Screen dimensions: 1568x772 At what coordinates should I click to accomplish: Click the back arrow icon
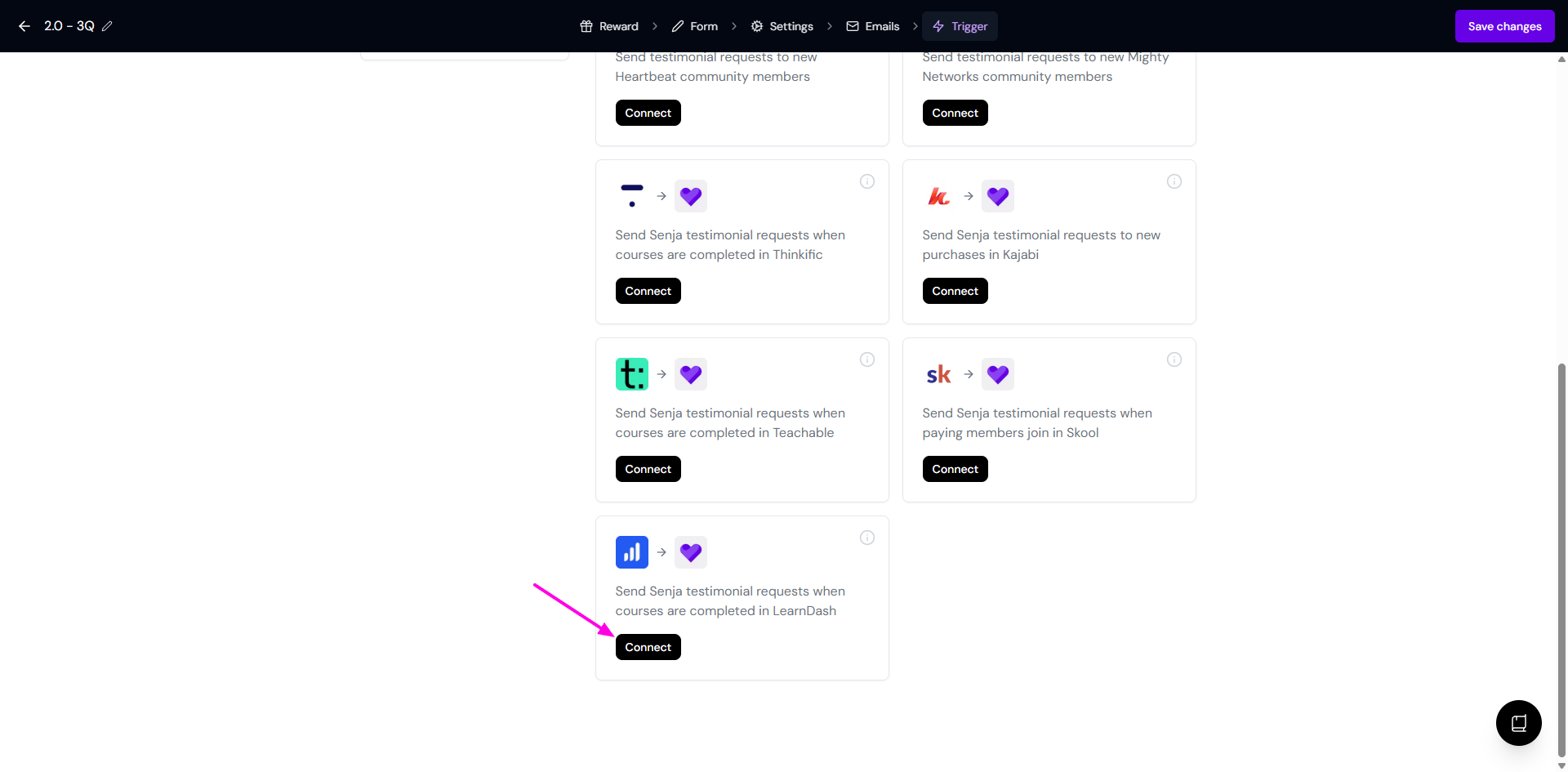(x=24, y=26)
